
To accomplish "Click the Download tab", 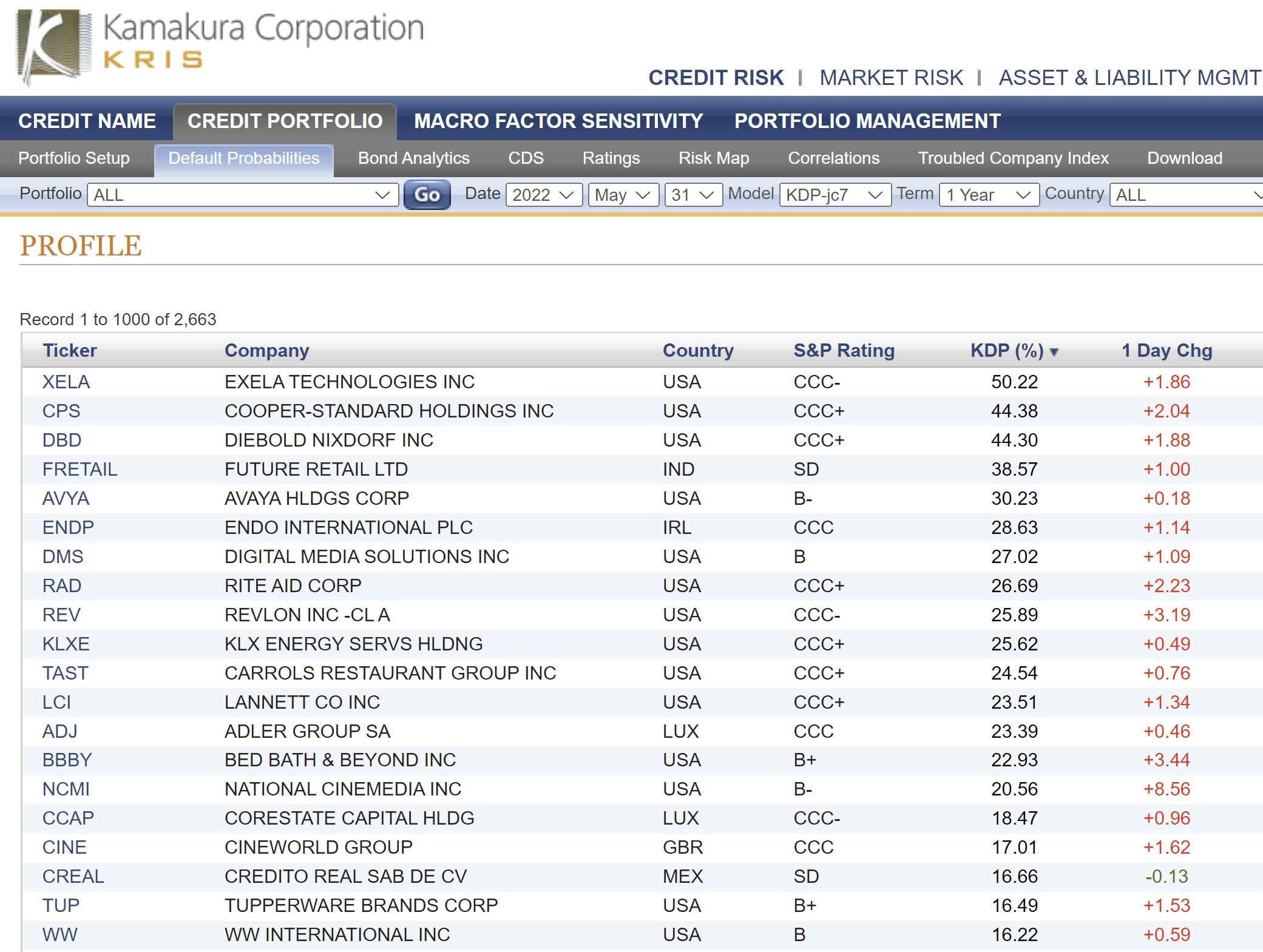I will tap(1184, 158).
